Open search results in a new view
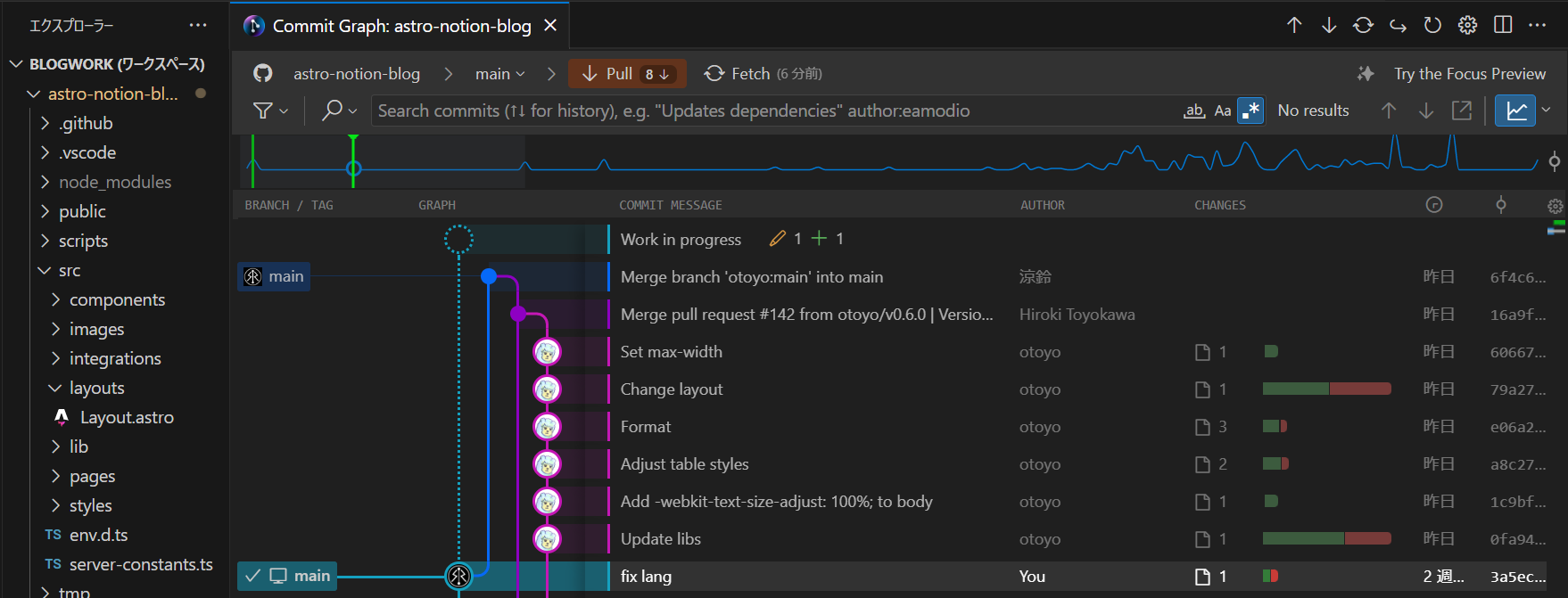1568x598 pixels. pos(1462,111)
